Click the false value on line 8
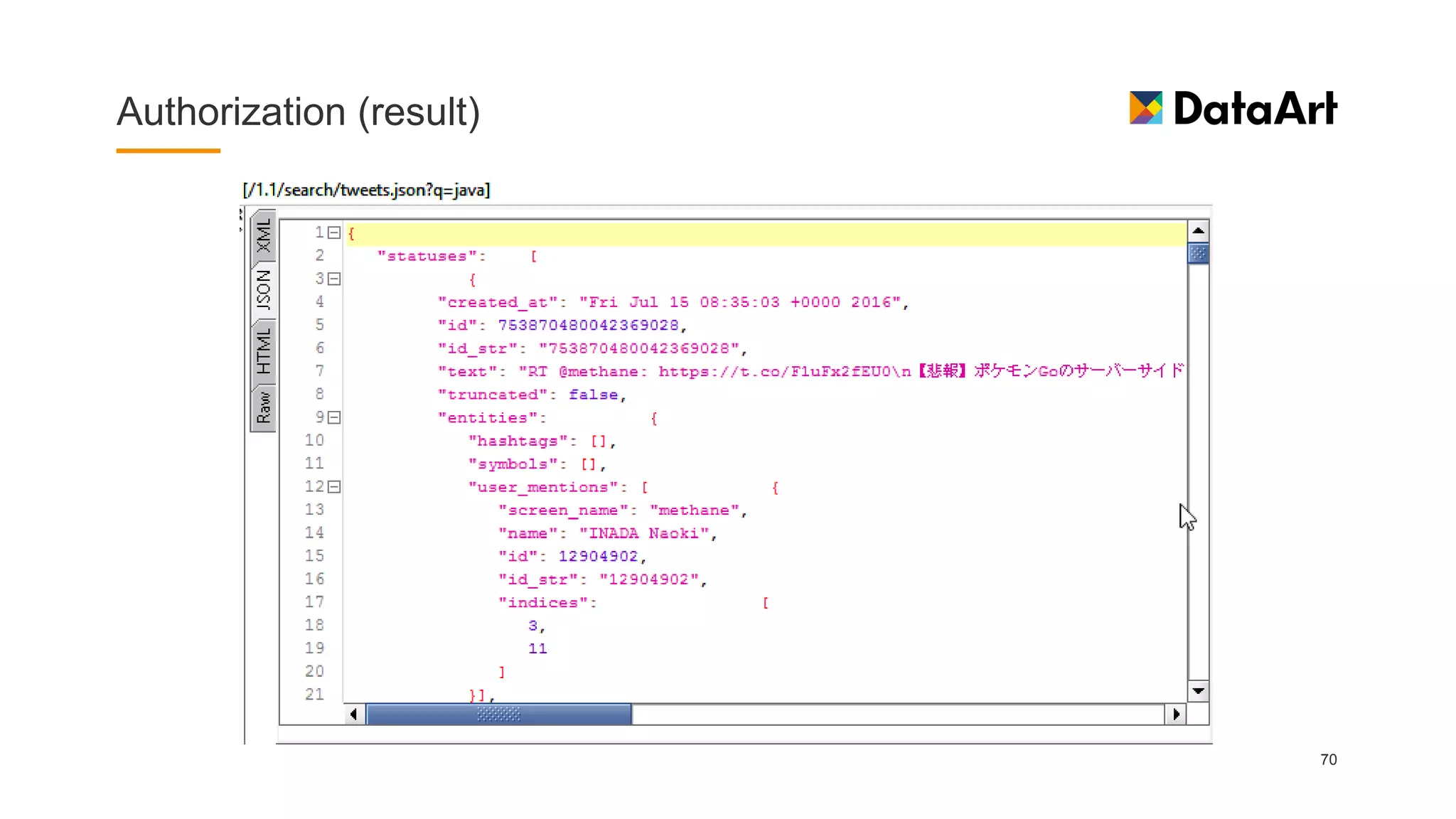Viewport: 1456px width, 819px height. click(594, 395)
